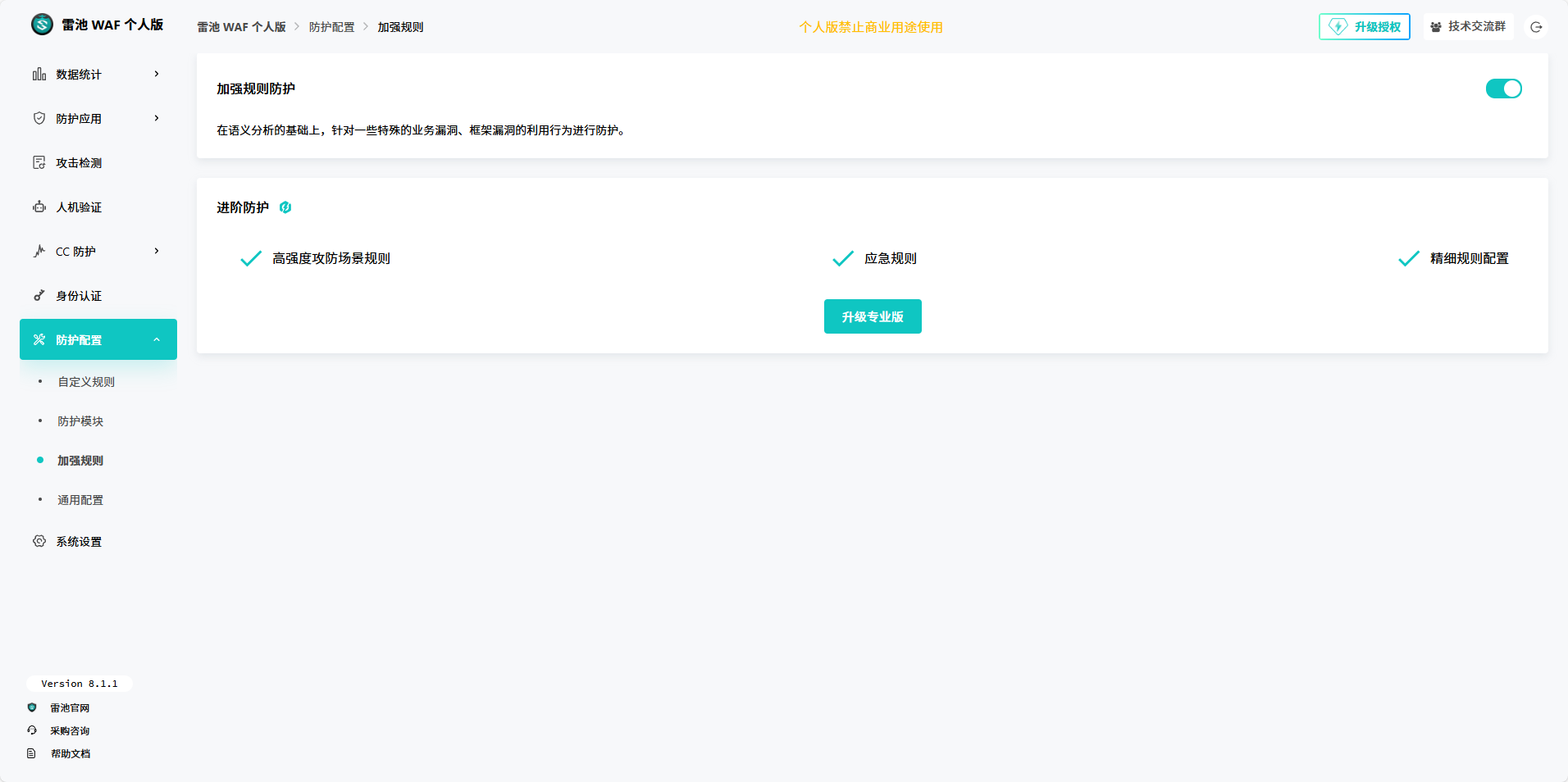
Task: Click the 采购咨询 headset icon
Action: [32, 730]
